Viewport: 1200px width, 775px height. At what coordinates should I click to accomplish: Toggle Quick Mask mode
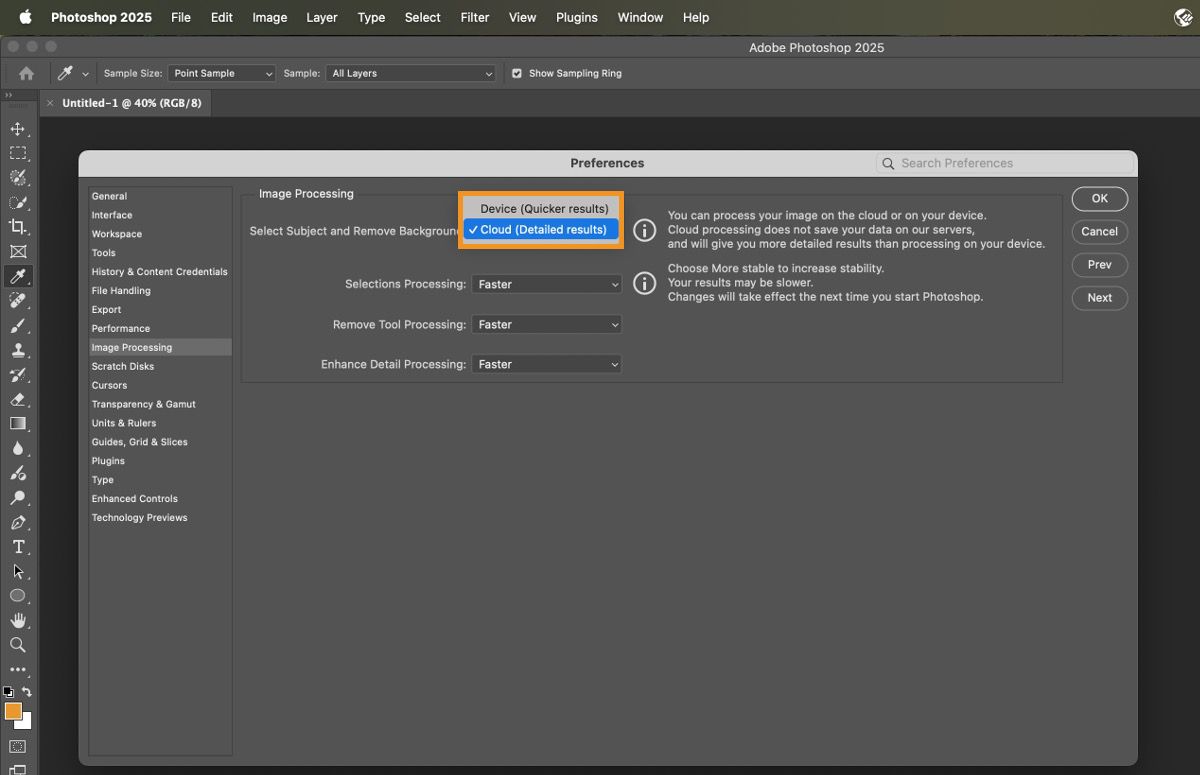[18, 746]
